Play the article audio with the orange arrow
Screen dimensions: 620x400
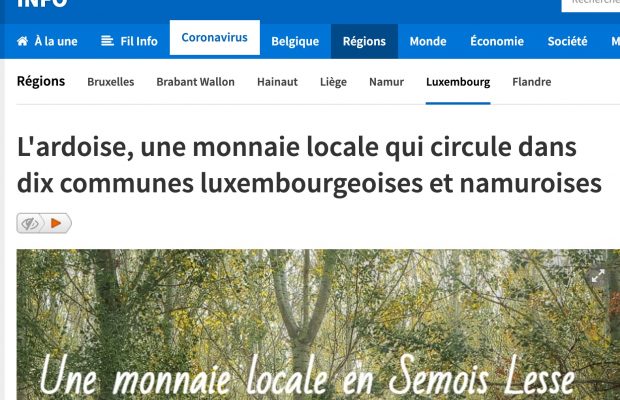56,223
